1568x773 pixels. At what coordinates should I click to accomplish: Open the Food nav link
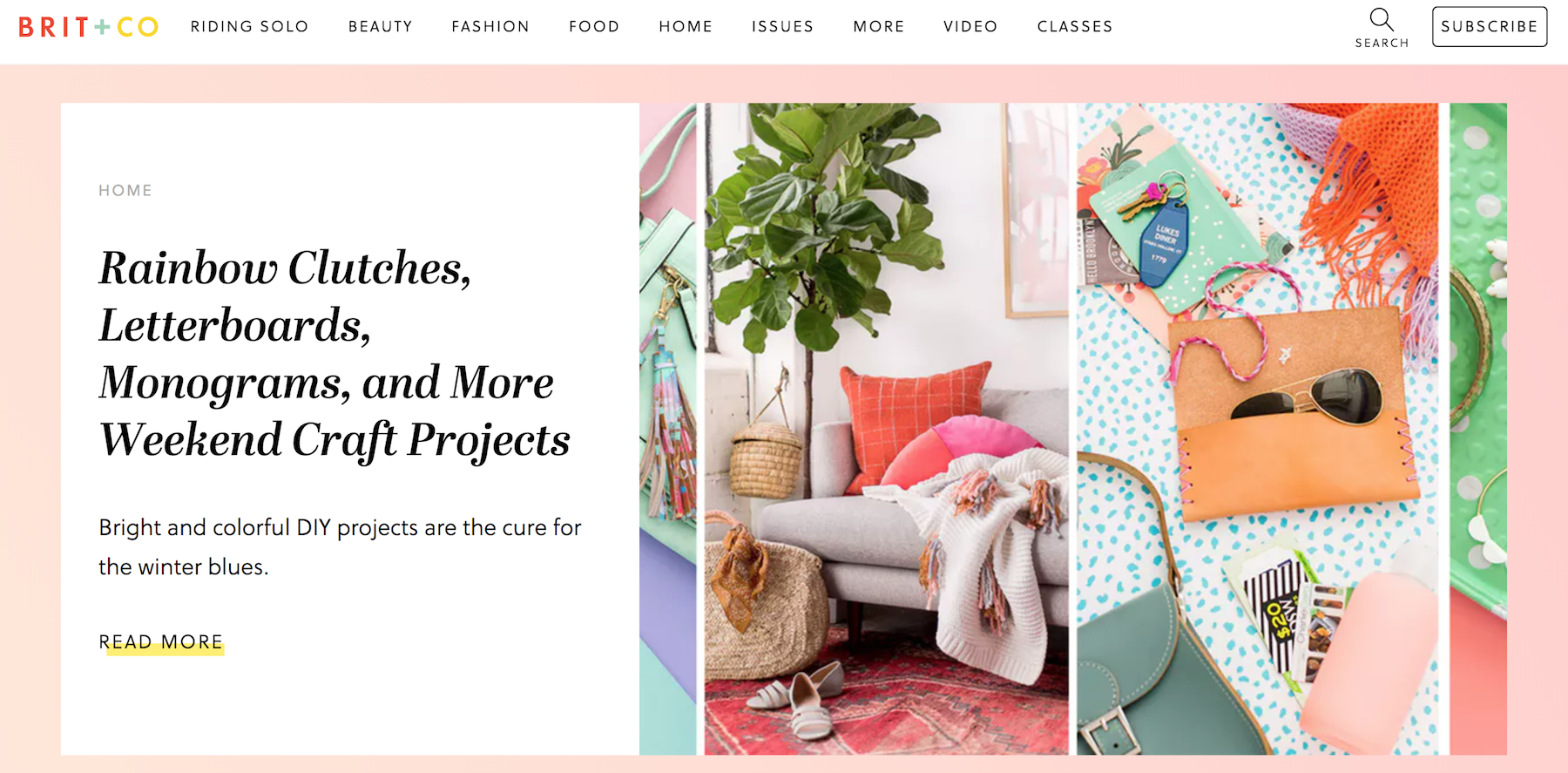(594, 27)
